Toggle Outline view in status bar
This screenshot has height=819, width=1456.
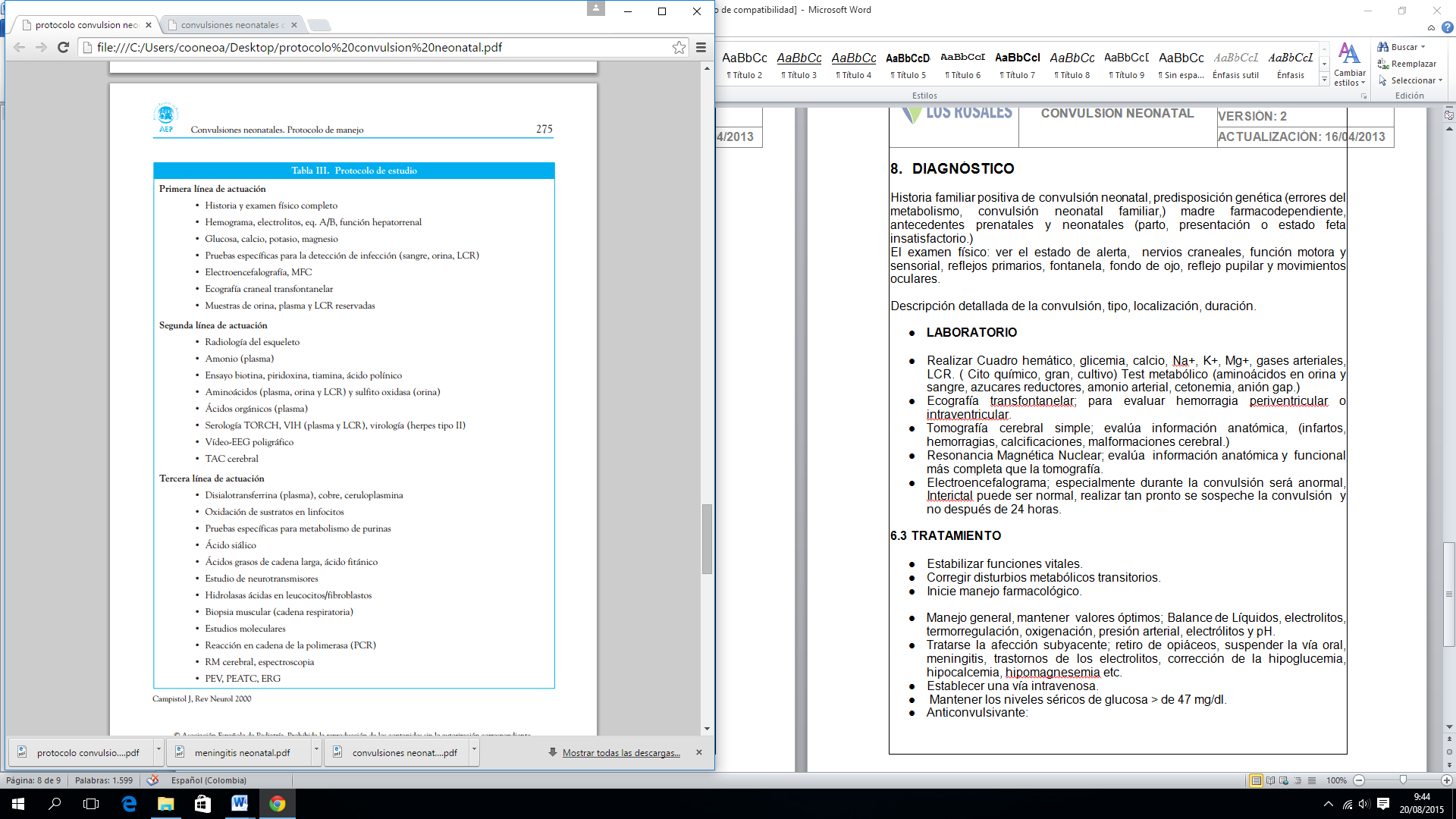[1298, 780]
